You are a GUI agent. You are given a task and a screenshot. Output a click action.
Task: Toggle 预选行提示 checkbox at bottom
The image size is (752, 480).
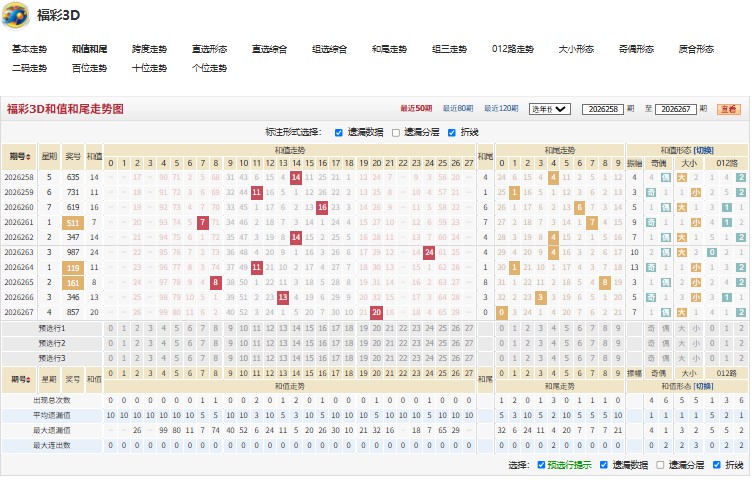[x=541, y=465]
